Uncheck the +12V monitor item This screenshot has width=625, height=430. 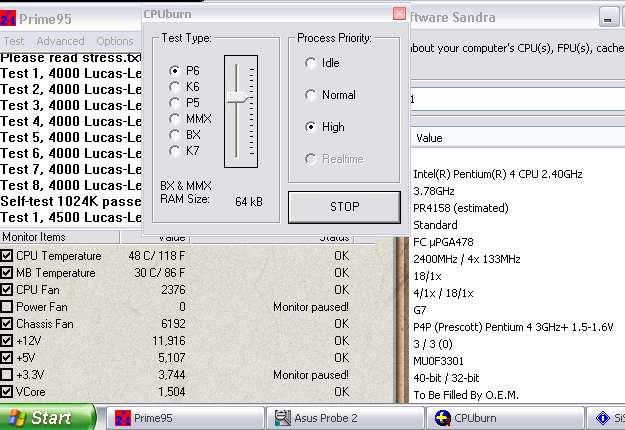6,341
